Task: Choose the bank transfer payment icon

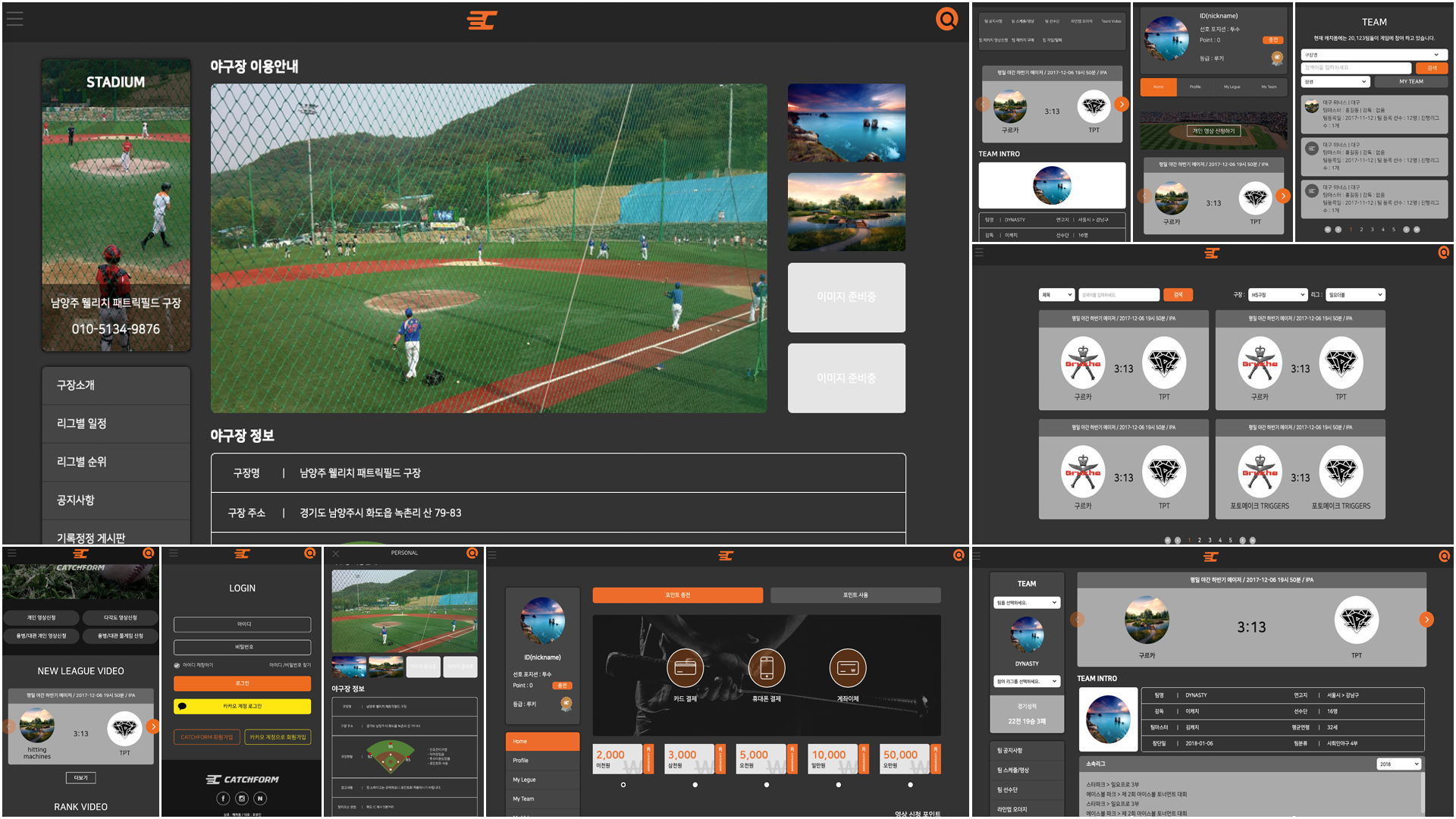Action: coord(847,668)
